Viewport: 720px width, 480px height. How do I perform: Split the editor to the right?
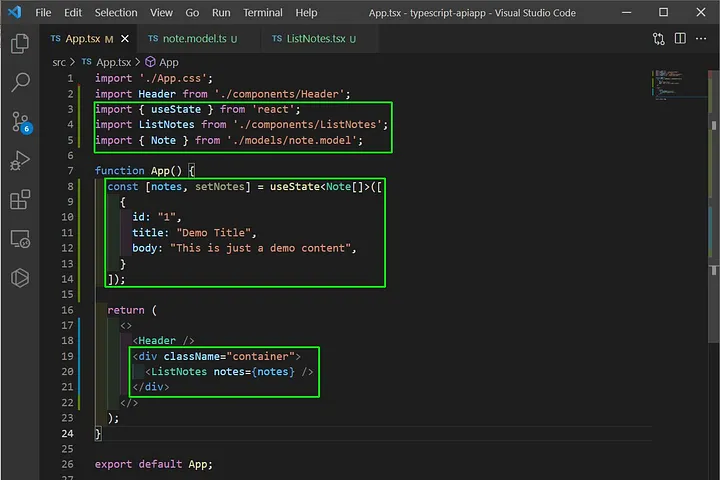click(680, 39)
